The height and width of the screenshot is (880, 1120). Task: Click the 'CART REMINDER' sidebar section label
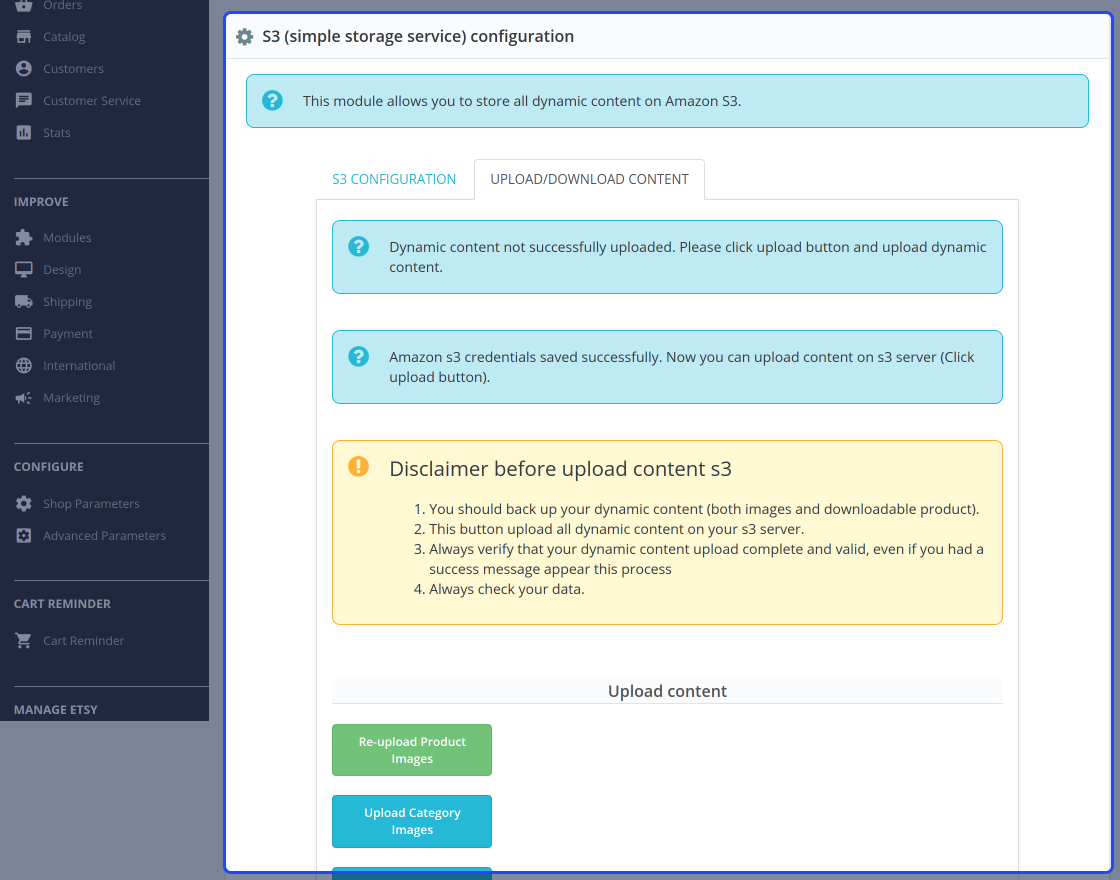pyautogui.click(x=62, y=604)
